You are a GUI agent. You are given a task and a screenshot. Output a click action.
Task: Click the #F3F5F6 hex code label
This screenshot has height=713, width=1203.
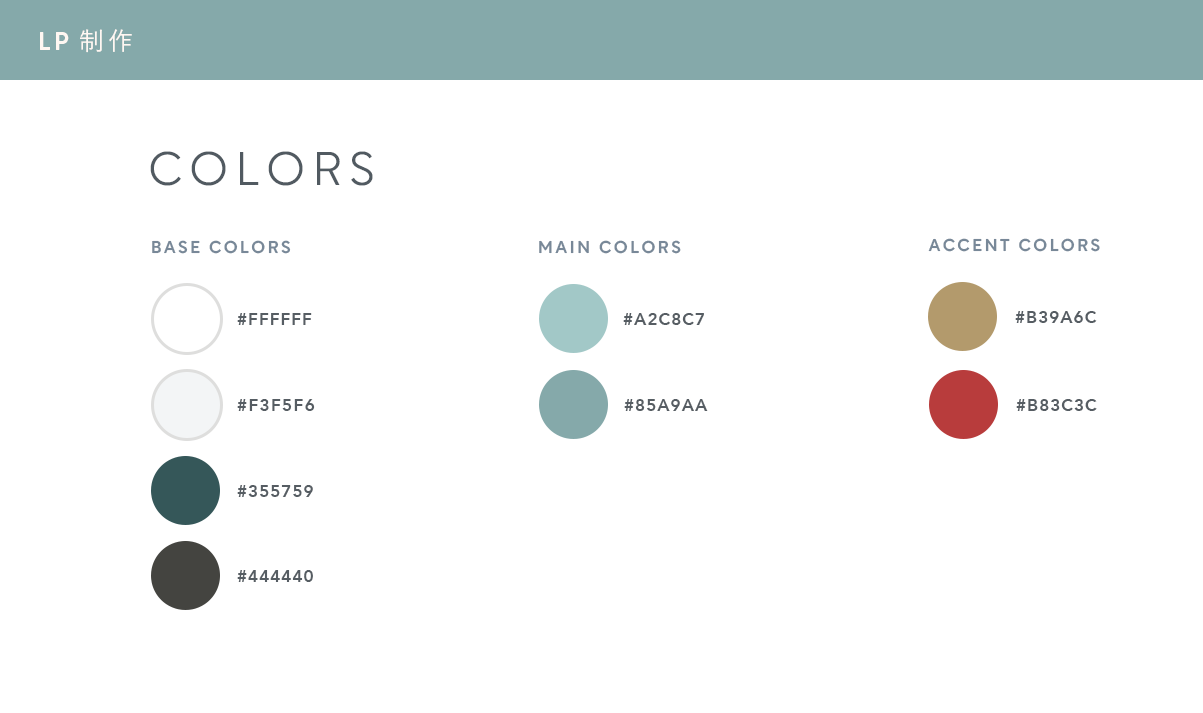(x=276, y=405)
